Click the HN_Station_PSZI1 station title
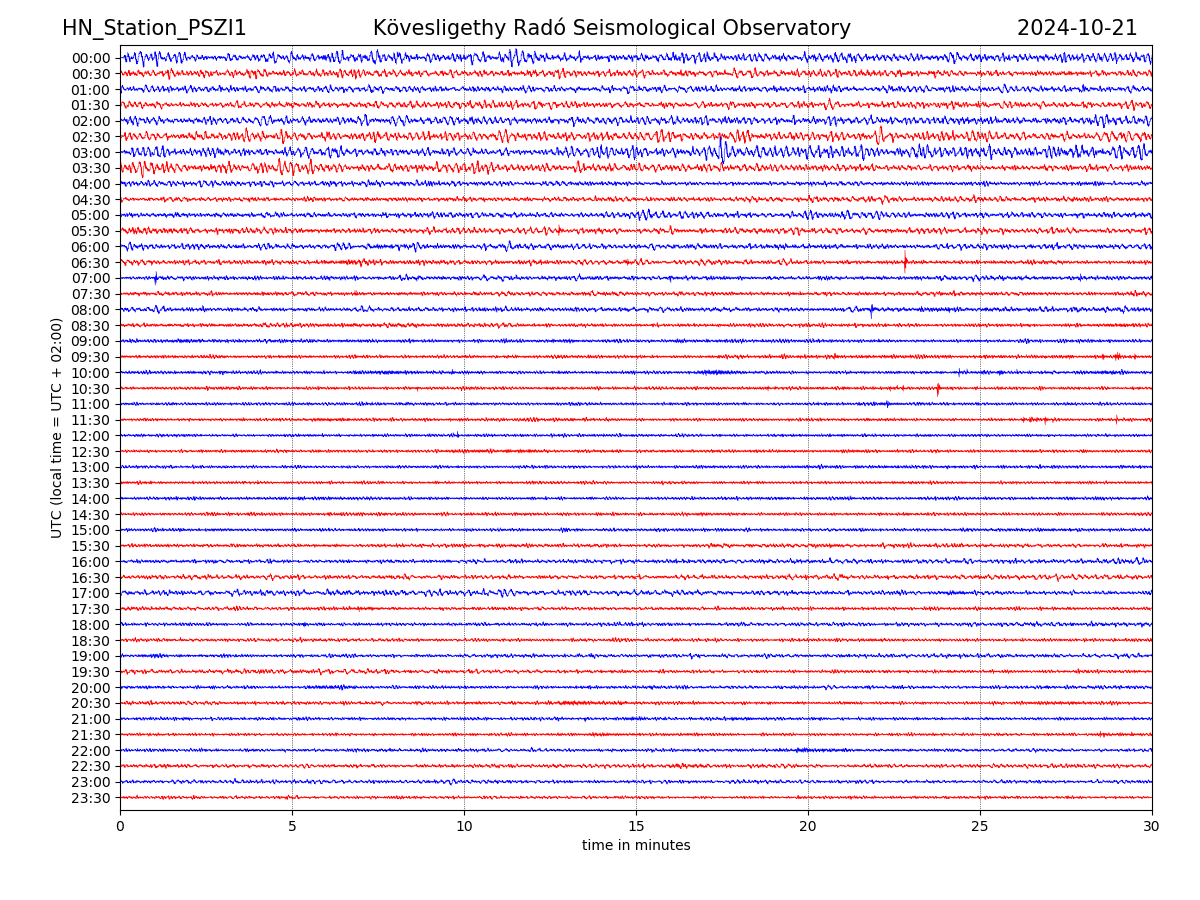The width and height of the screenshot is (1200, 900). 154,29
